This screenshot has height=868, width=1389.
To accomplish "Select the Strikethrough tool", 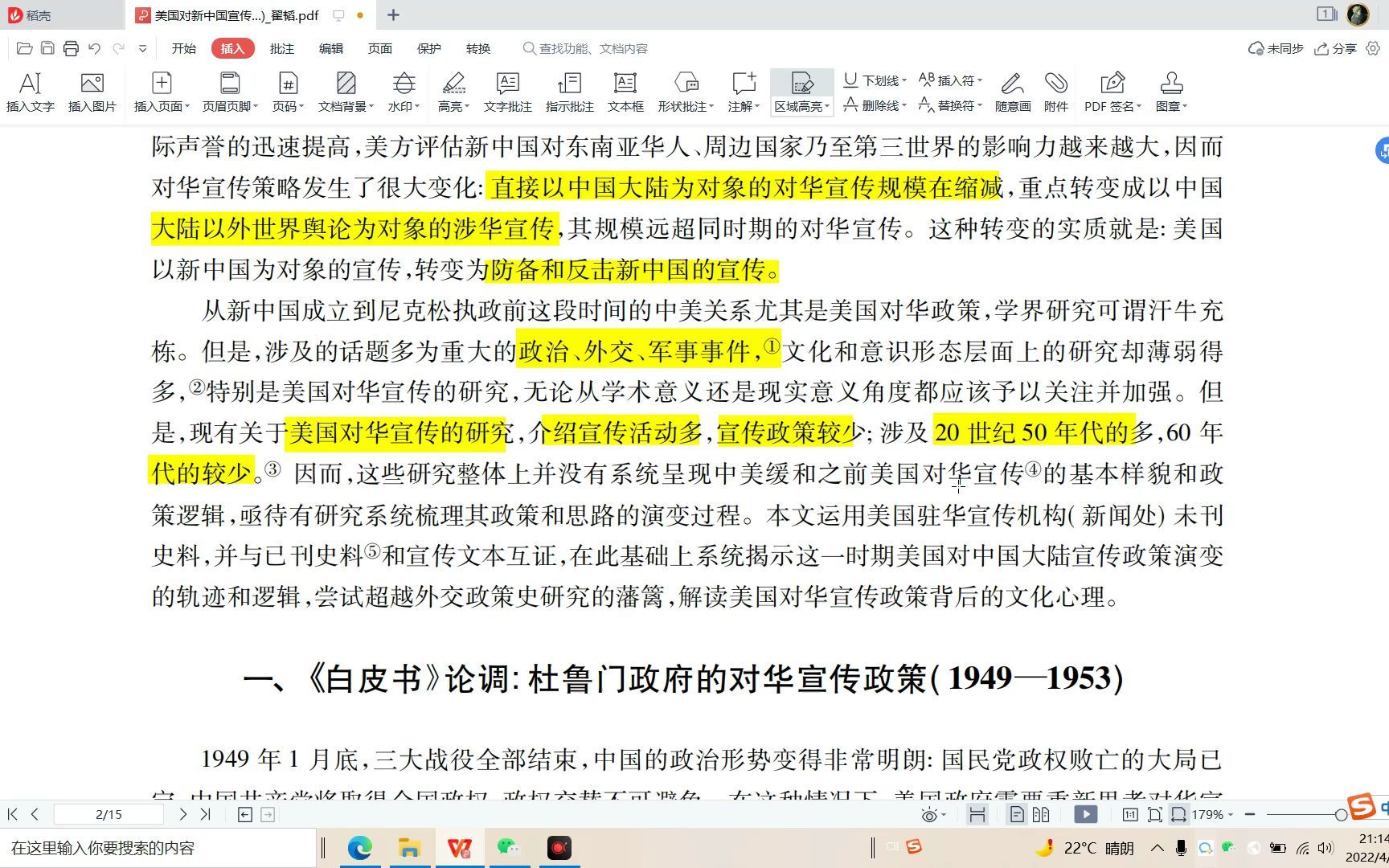I will coord(875,105).
